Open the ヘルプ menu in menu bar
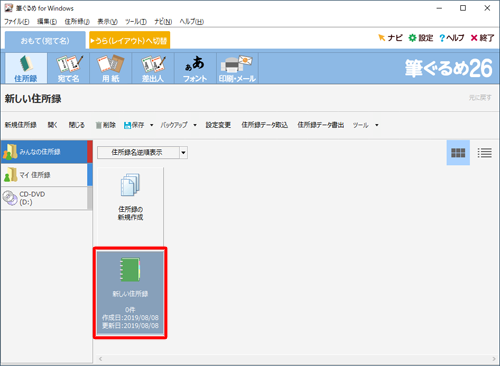 point(192,22)
